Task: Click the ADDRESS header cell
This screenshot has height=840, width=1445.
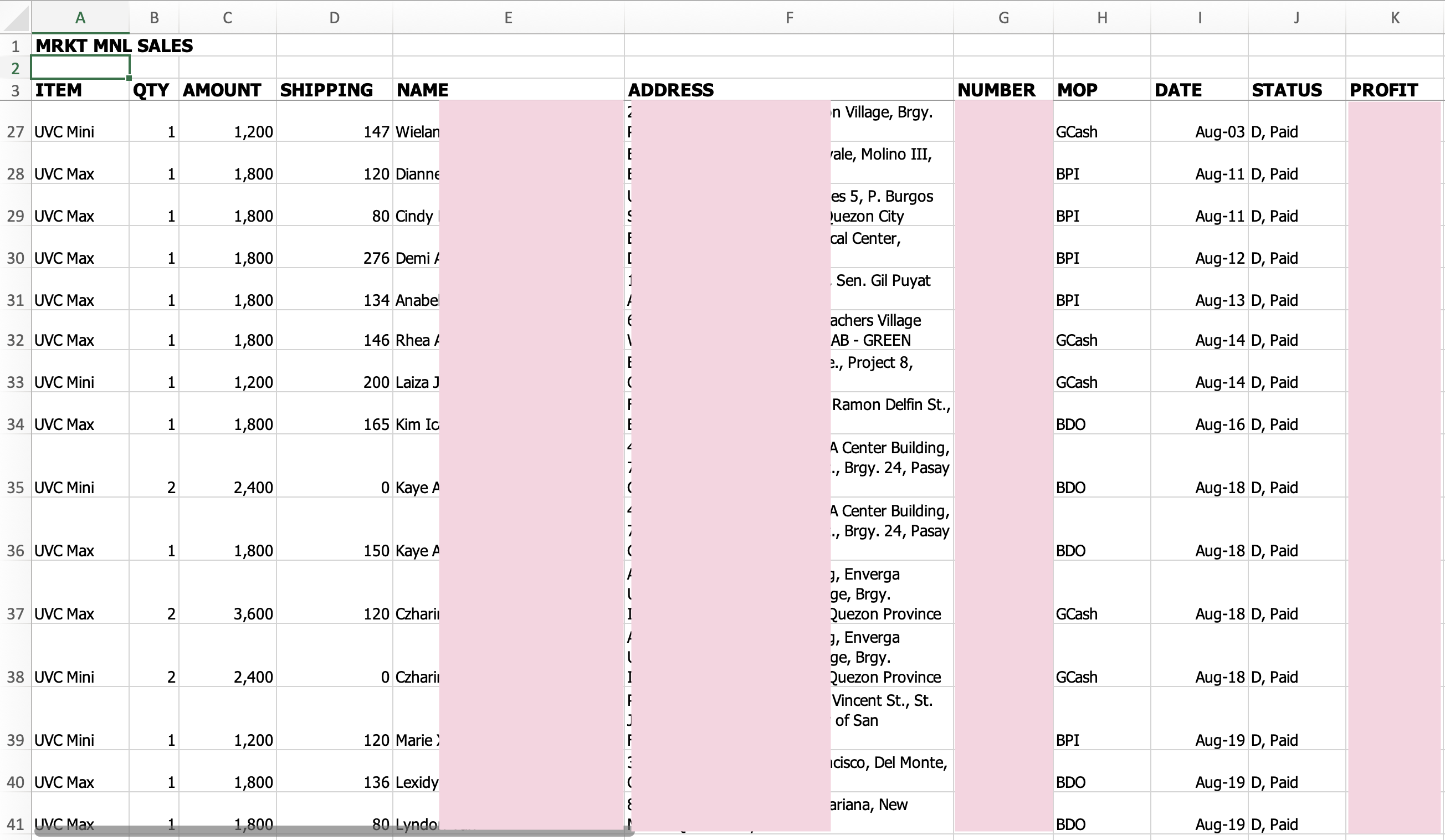Action: click(671, 90)
